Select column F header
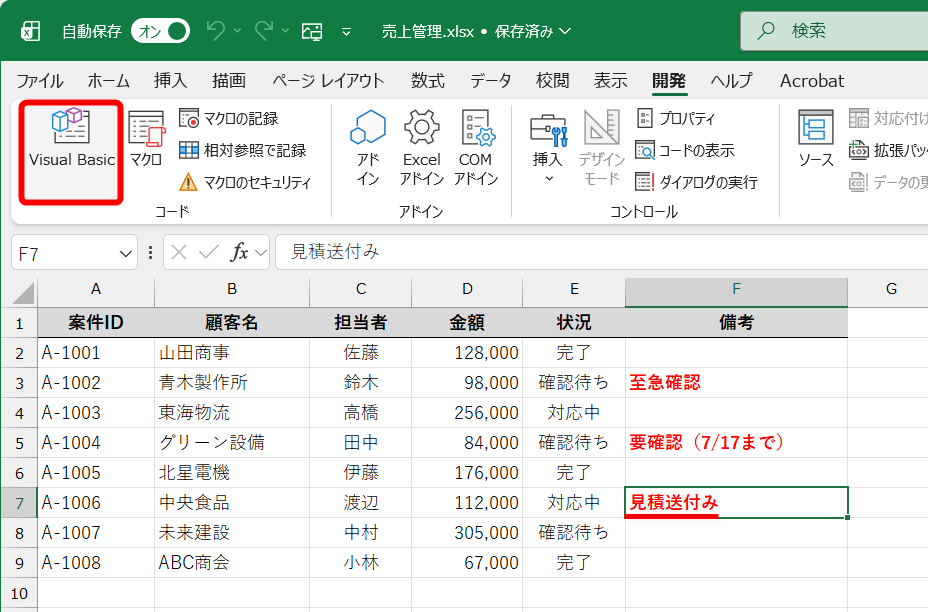 point(736,289)
